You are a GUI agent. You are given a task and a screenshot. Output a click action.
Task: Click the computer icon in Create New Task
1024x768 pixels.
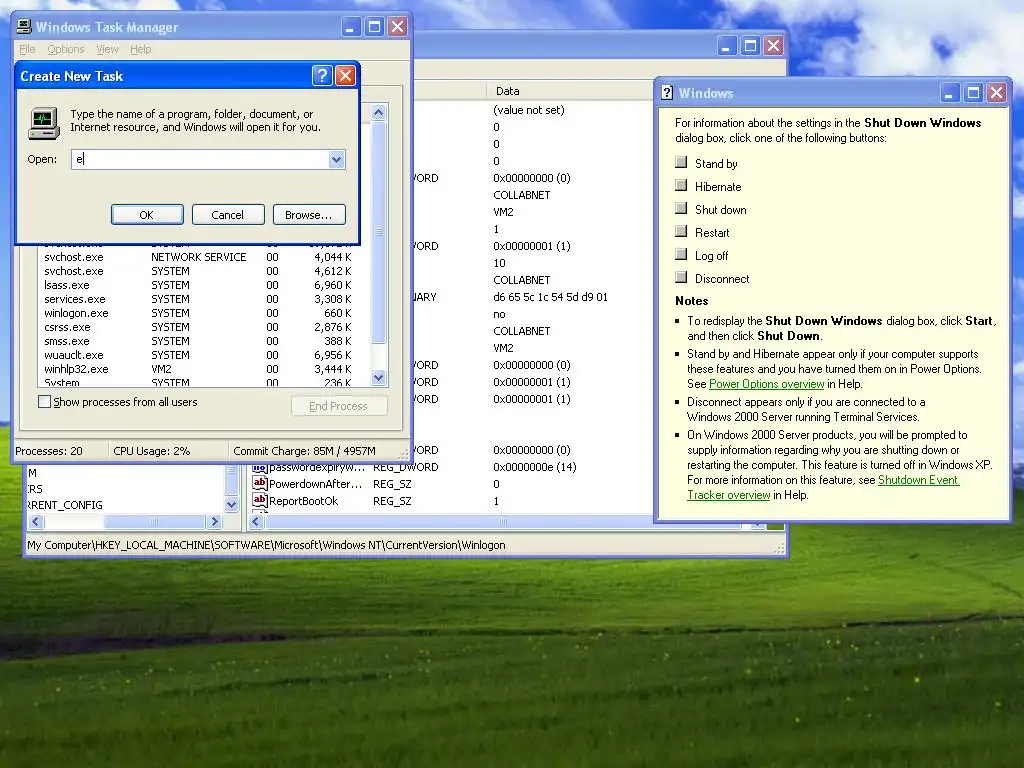(44, 123)
